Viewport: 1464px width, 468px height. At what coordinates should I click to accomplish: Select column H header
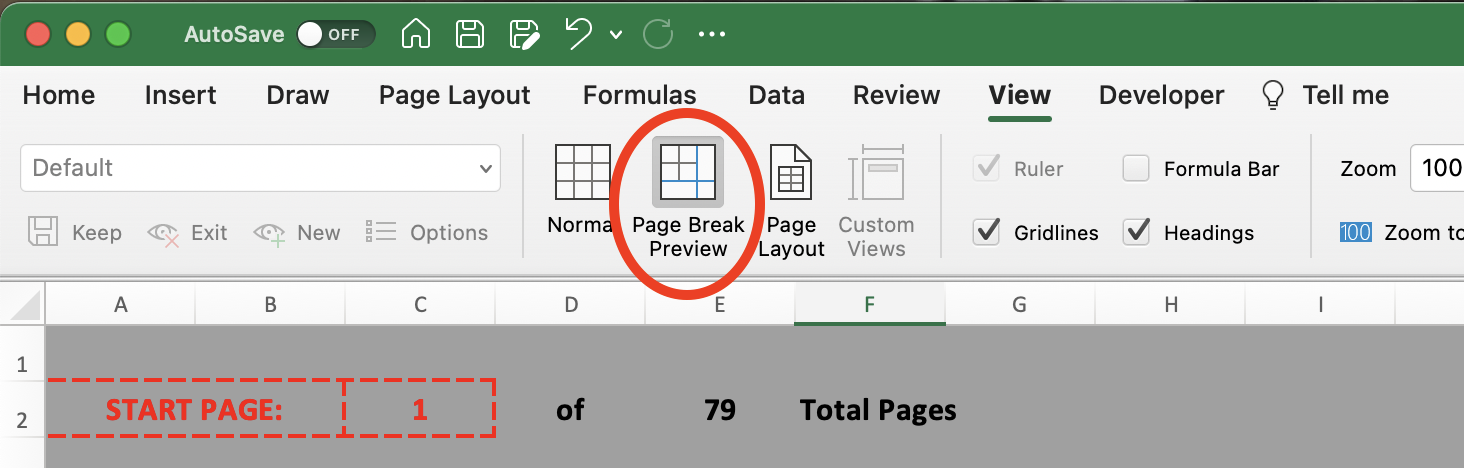(1170, 305)
